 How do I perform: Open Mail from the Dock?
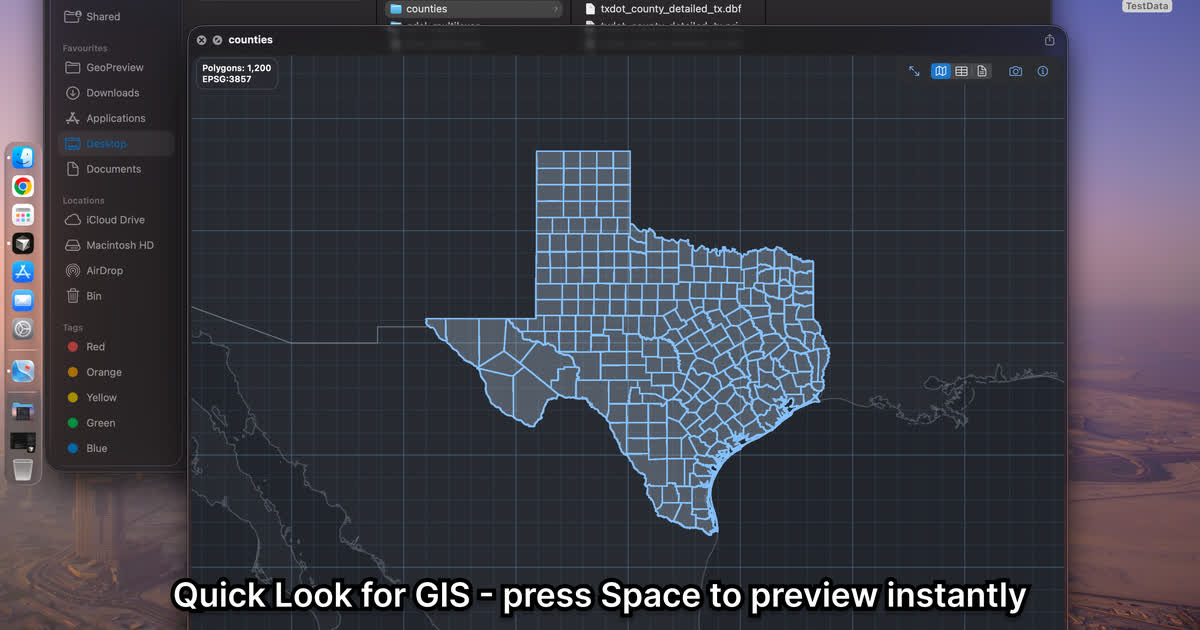23,300
